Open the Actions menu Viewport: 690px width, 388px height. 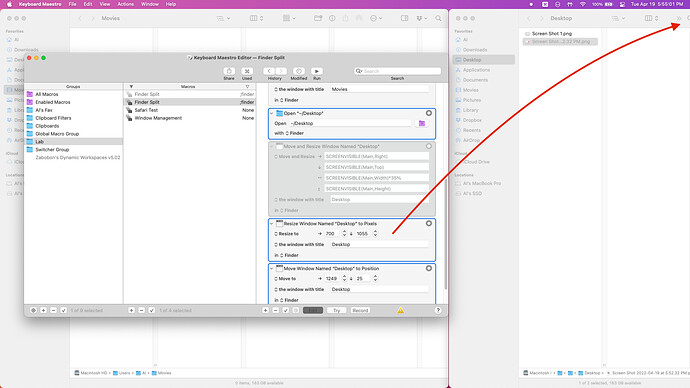point(125,4)
